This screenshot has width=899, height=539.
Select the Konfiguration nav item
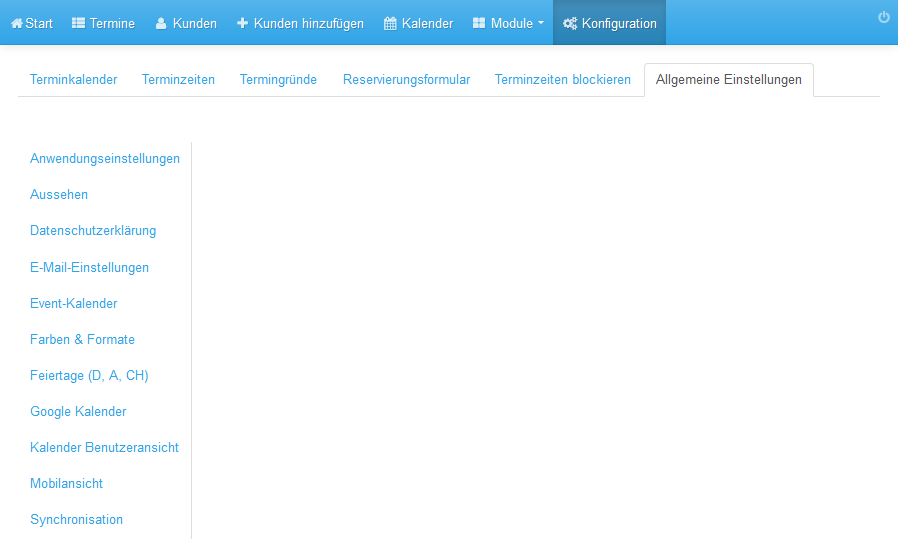tap(609, 24)
